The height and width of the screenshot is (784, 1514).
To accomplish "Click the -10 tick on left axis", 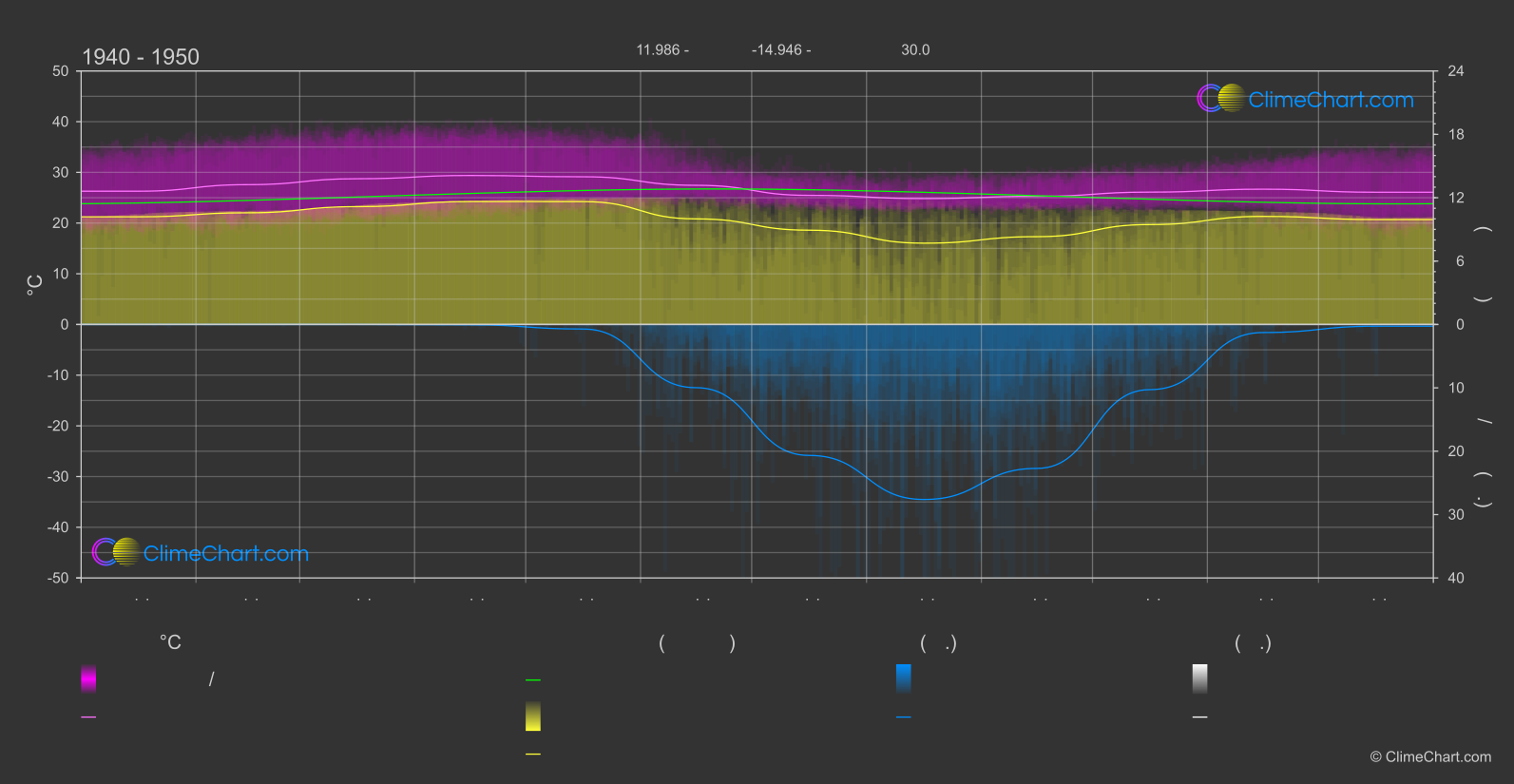I will (x=58, y=375).
